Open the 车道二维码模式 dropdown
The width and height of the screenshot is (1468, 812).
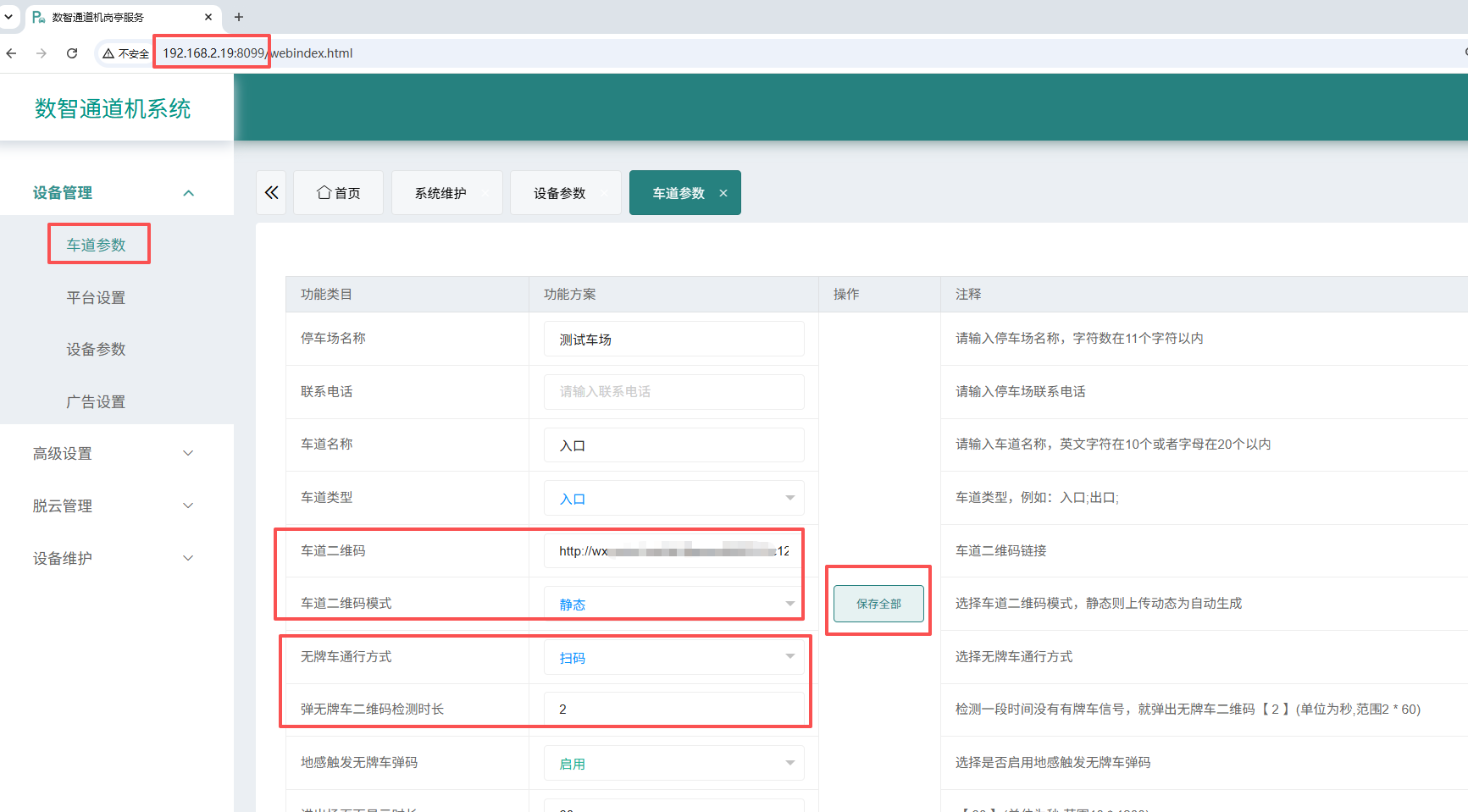tap(674, 604)
